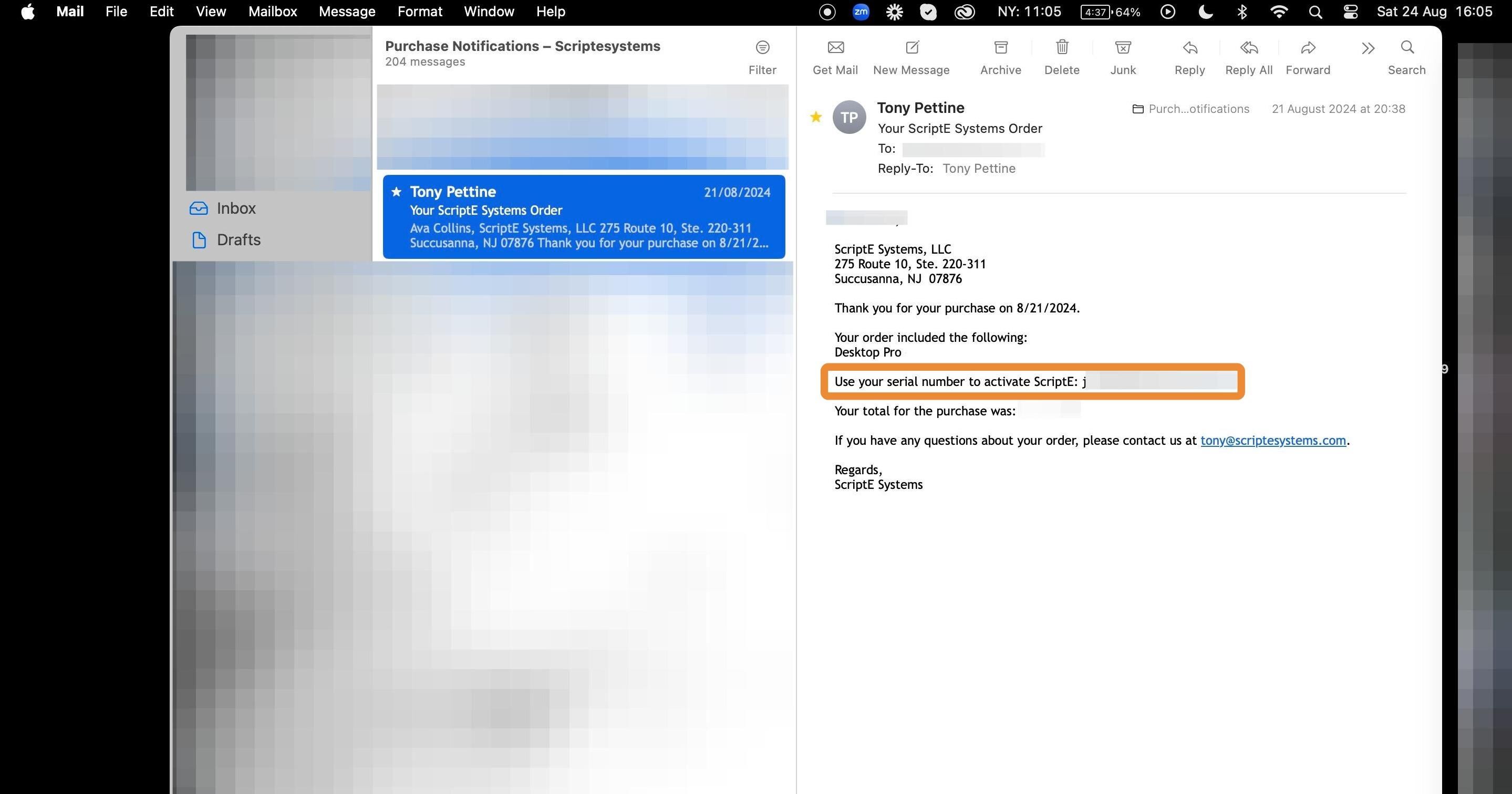This screenshot has width=1512, height=794.
Task: Toggle Do Not Disturb moon in the menu bar
Action: pos(1205,12)
